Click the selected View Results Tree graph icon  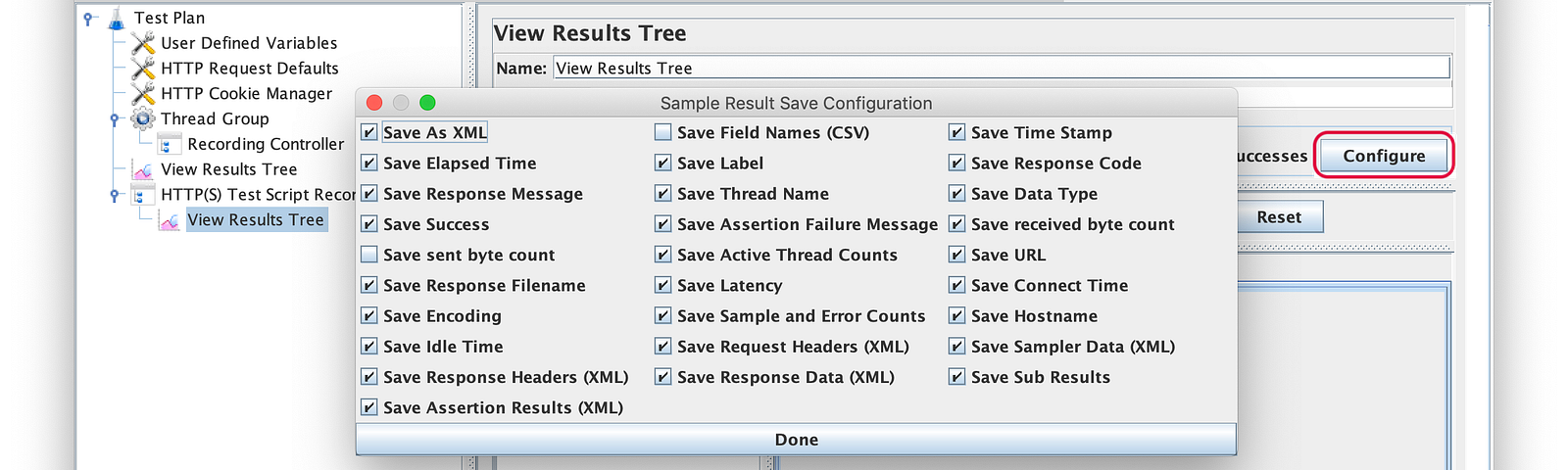coord(170,220)
